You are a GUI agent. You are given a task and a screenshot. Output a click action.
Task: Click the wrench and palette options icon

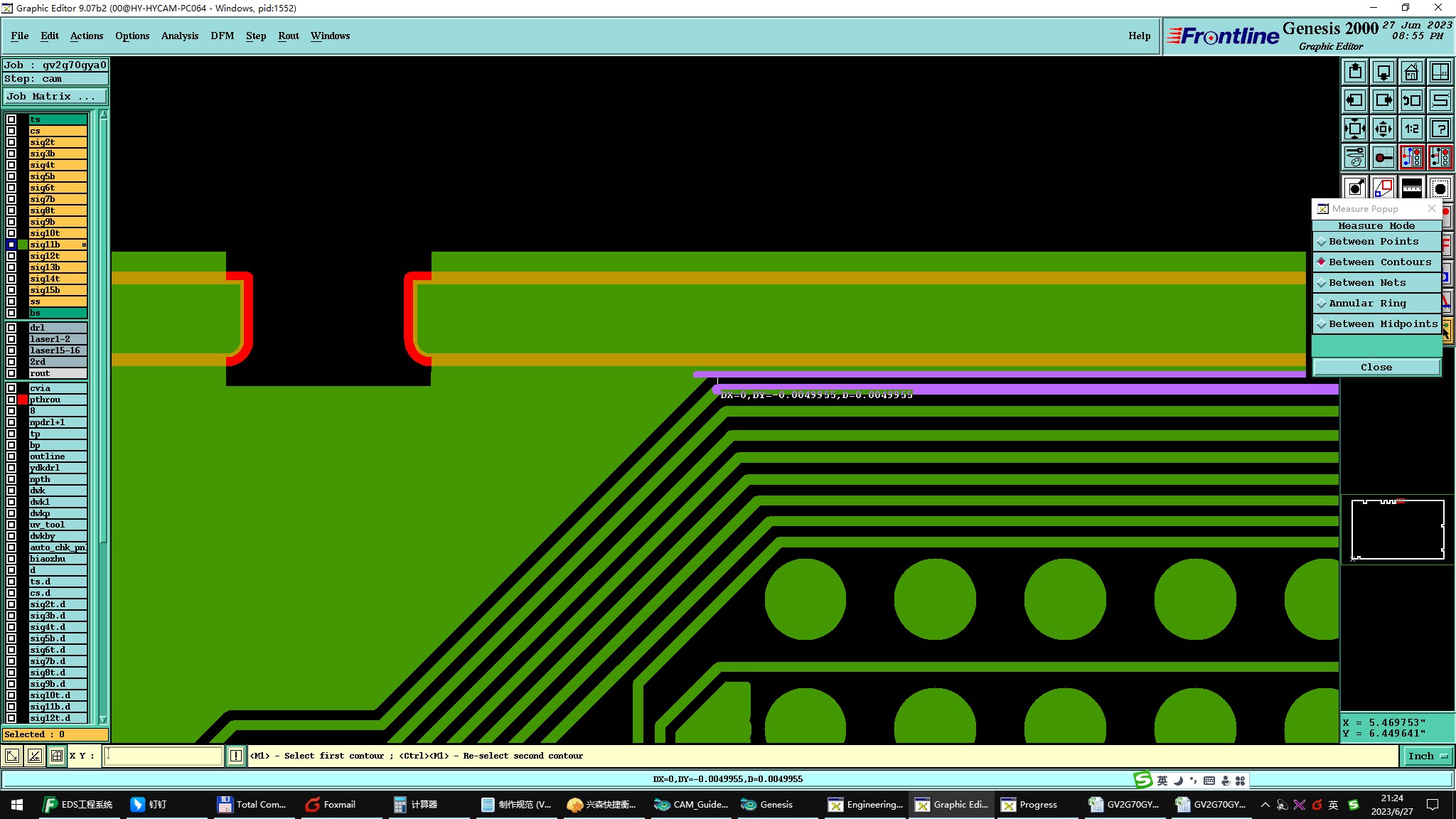click(x=1355, y=157)
